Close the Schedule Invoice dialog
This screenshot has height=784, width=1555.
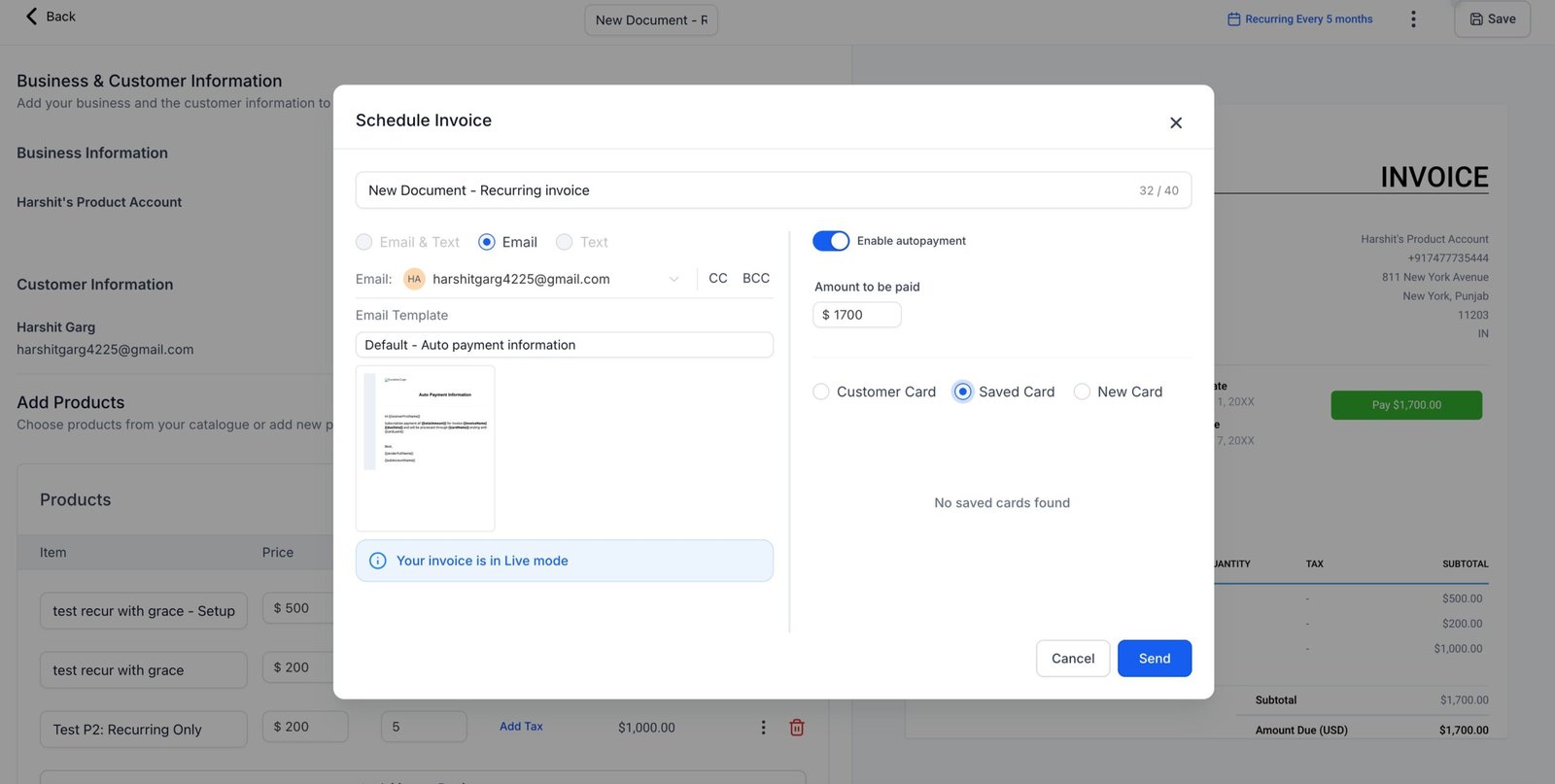tap(1175, 122)
